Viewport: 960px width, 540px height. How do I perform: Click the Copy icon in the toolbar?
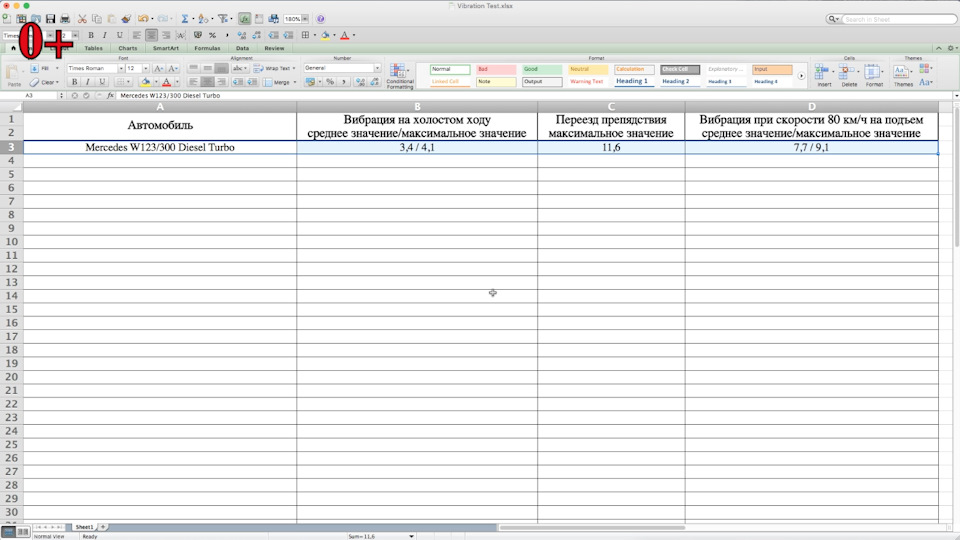(x=97, y=19)
